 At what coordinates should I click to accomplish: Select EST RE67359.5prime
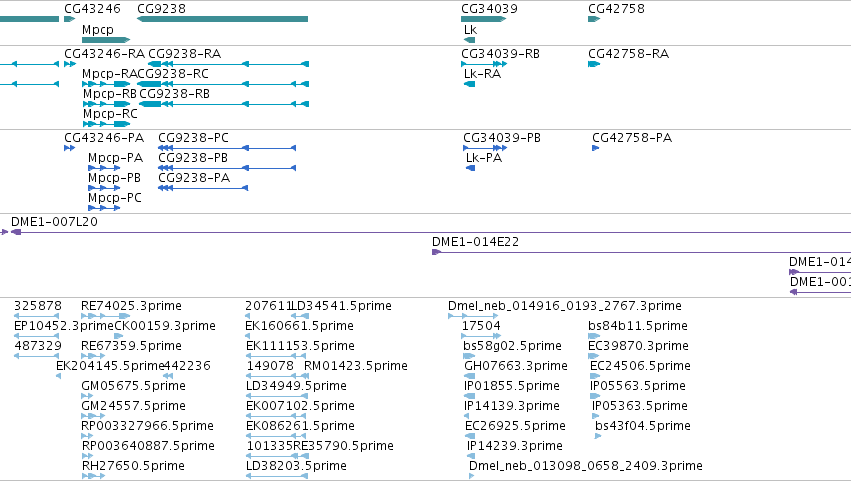coord(131,346)
